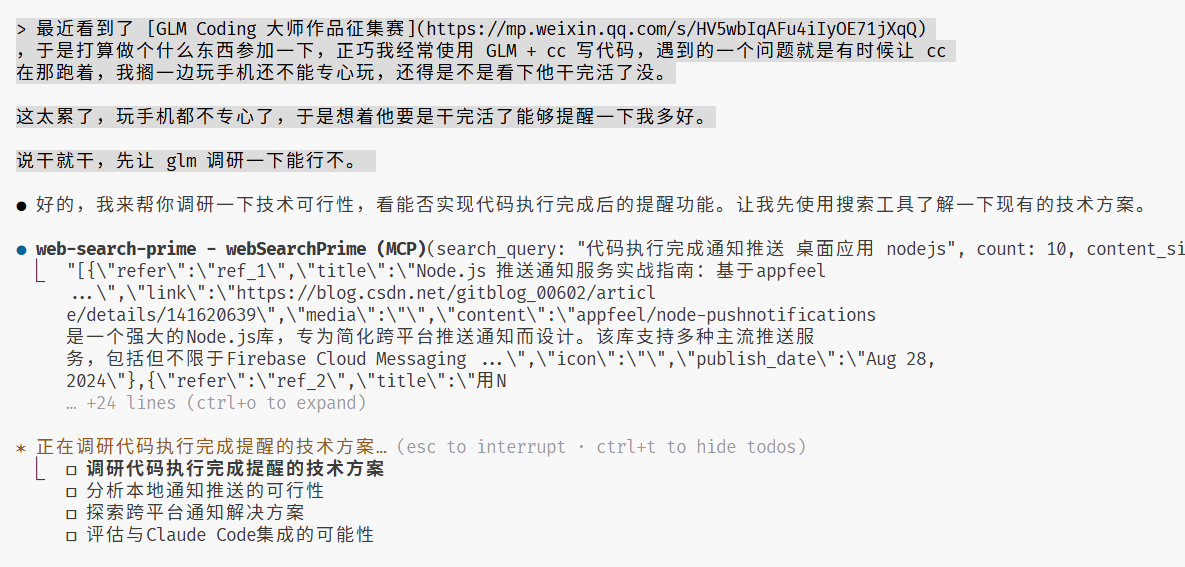The image size is (1185, 567).
Task: Click the black bullet before '好的，我来帮你调研'
Action: [x=21, y=206]
